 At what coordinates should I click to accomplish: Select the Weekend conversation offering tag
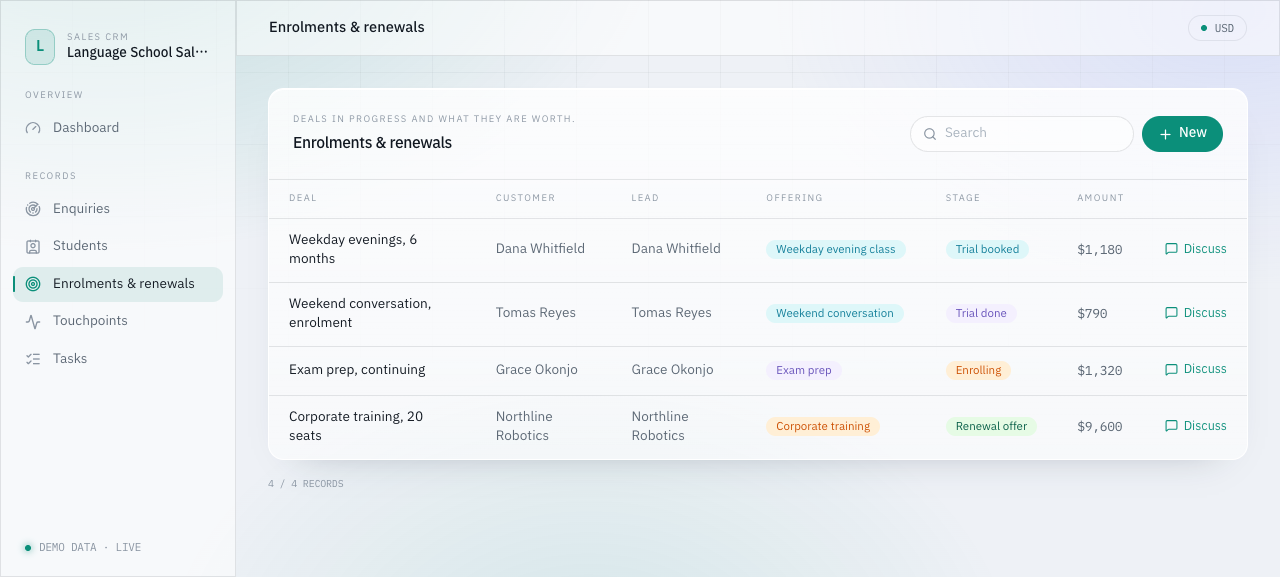point(835,313)
